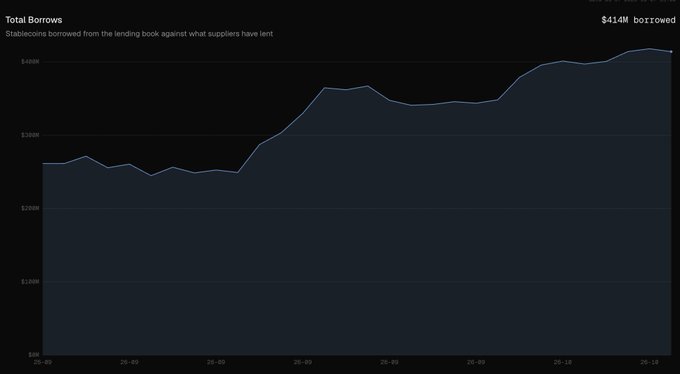Click the 'Stablecoins borrowed from the lending book' subtitle
Viewport: 680px width, 374px height.
tap(139, 34)
